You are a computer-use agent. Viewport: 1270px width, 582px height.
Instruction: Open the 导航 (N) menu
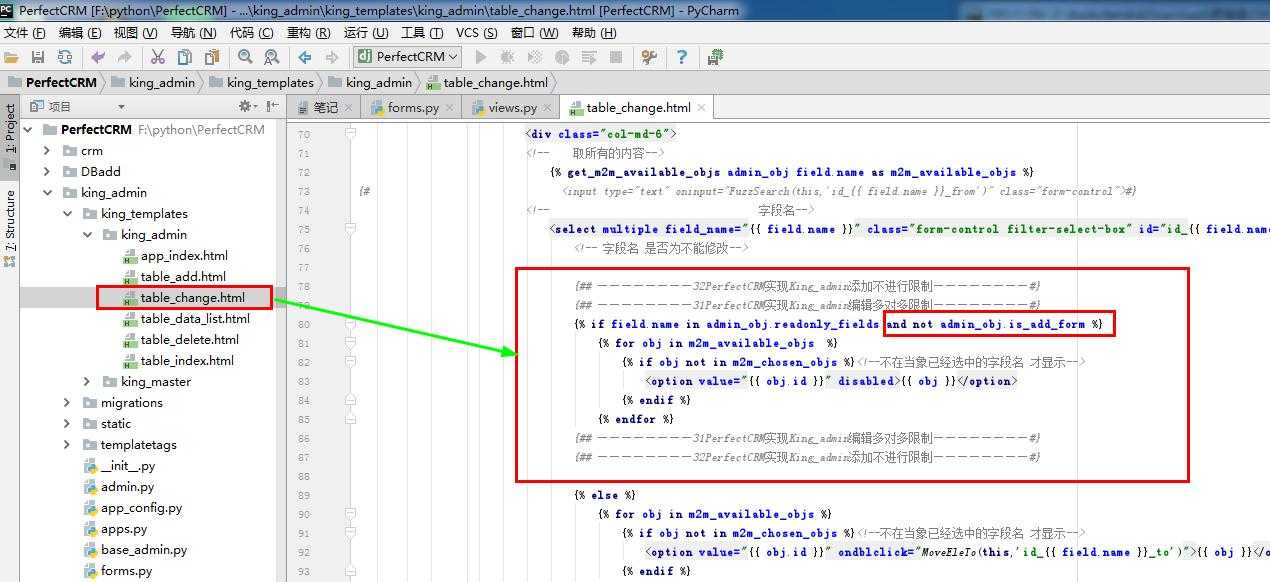194,32
